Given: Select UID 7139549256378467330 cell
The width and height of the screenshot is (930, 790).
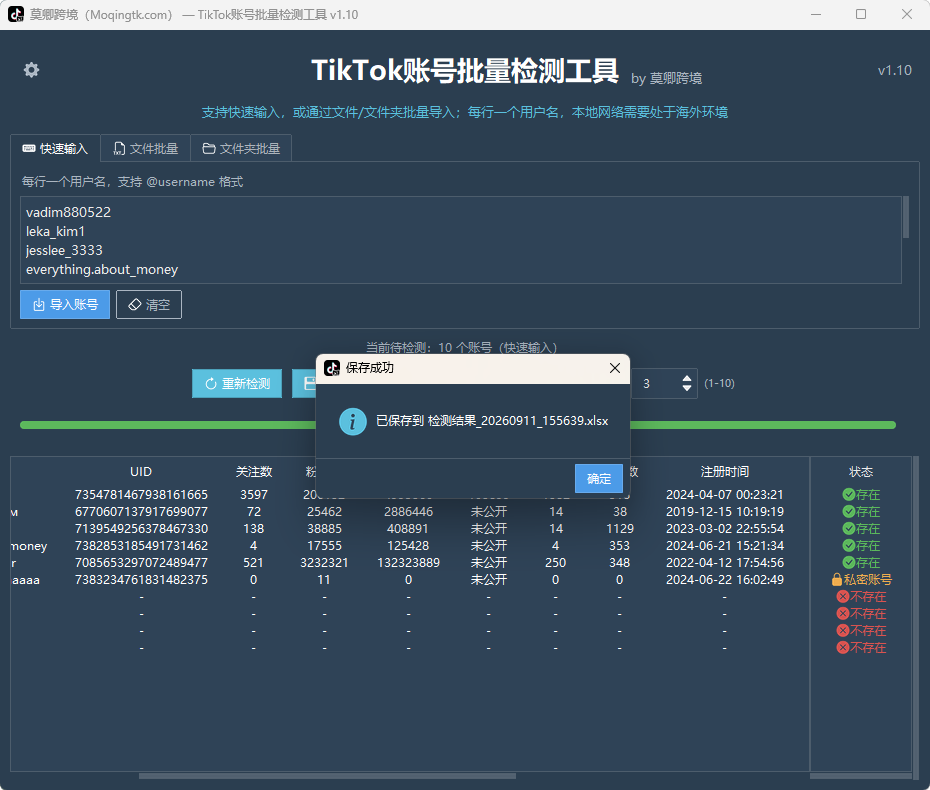Looking at the screenshot, I should (141, 528).
